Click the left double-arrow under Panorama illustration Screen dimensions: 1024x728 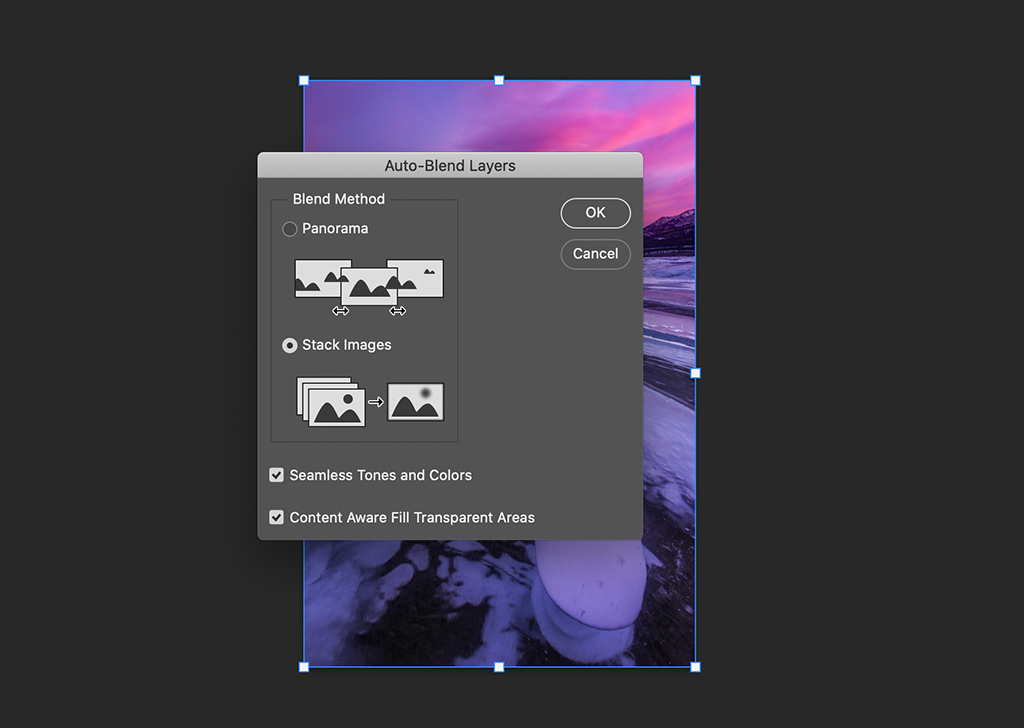(x=341, y=311)
